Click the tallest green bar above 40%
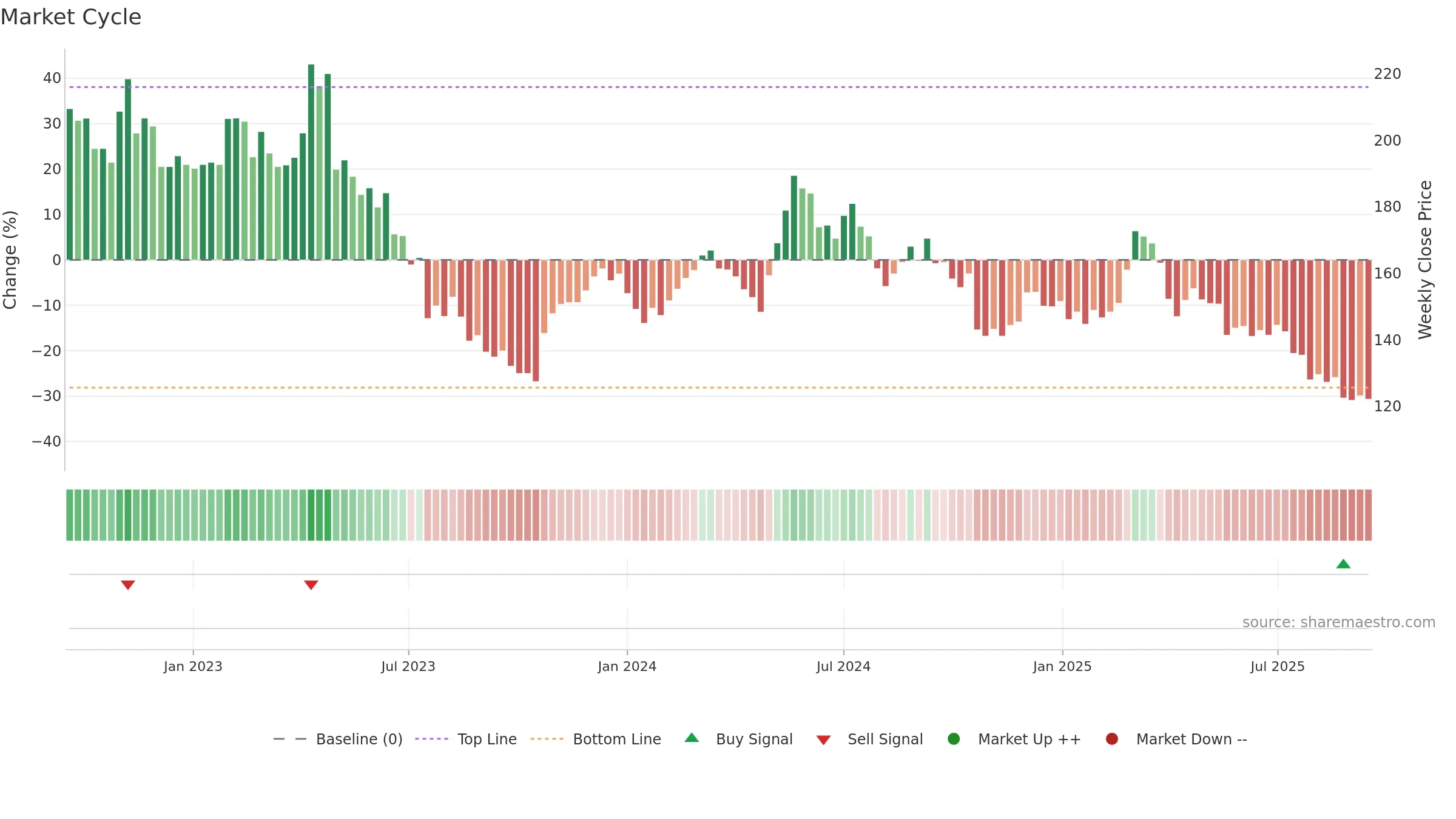The image size is (1456, 819). (x=311, y=162)
